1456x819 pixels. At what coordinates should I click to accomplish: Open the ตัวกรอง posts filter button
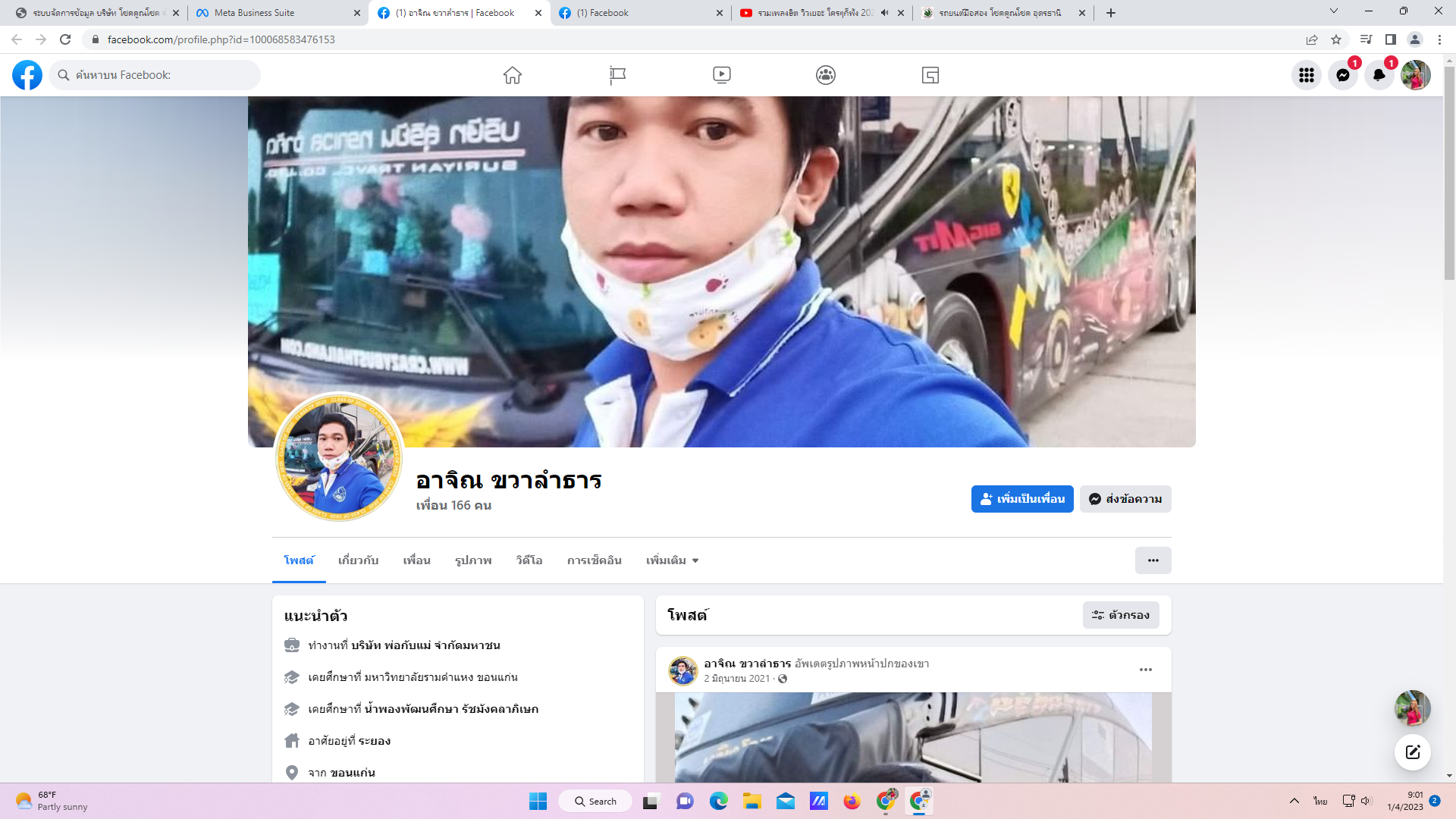click(1121, 615)
